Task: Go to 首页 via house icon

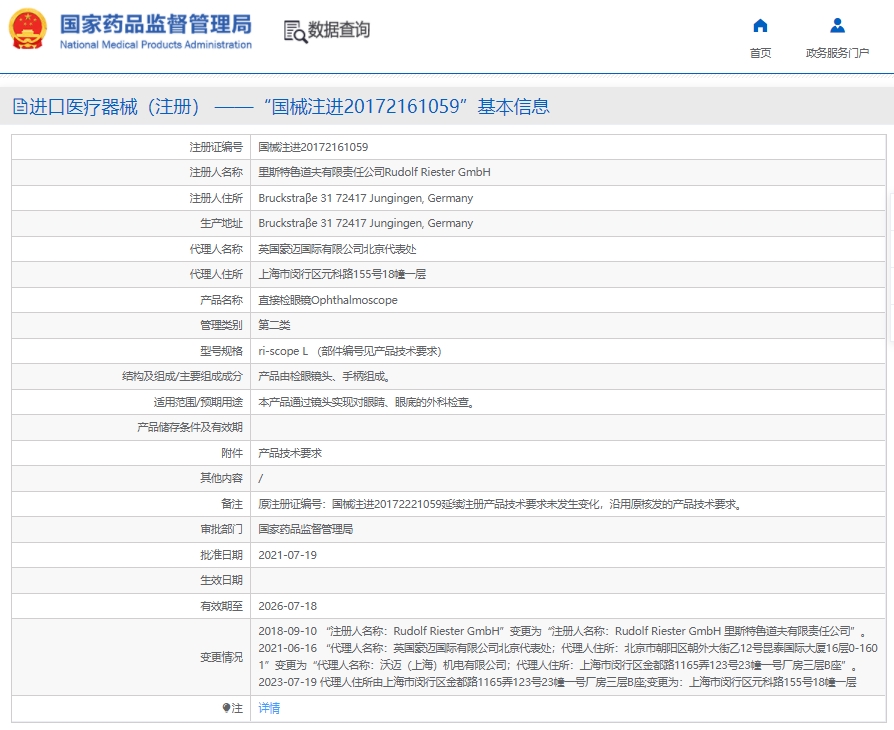Action: pos(760,26)
